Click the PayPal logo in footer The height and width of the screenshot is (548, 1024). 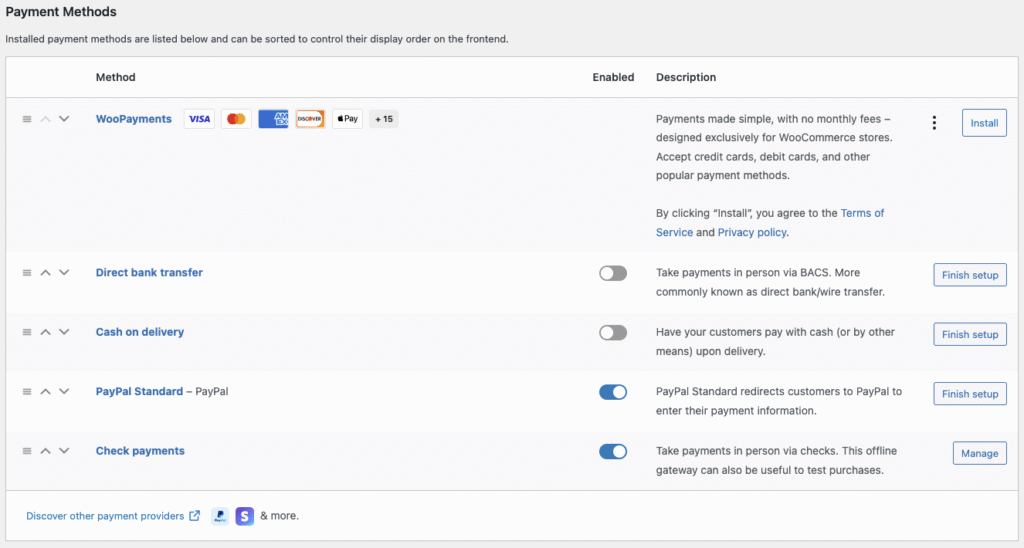220,516
